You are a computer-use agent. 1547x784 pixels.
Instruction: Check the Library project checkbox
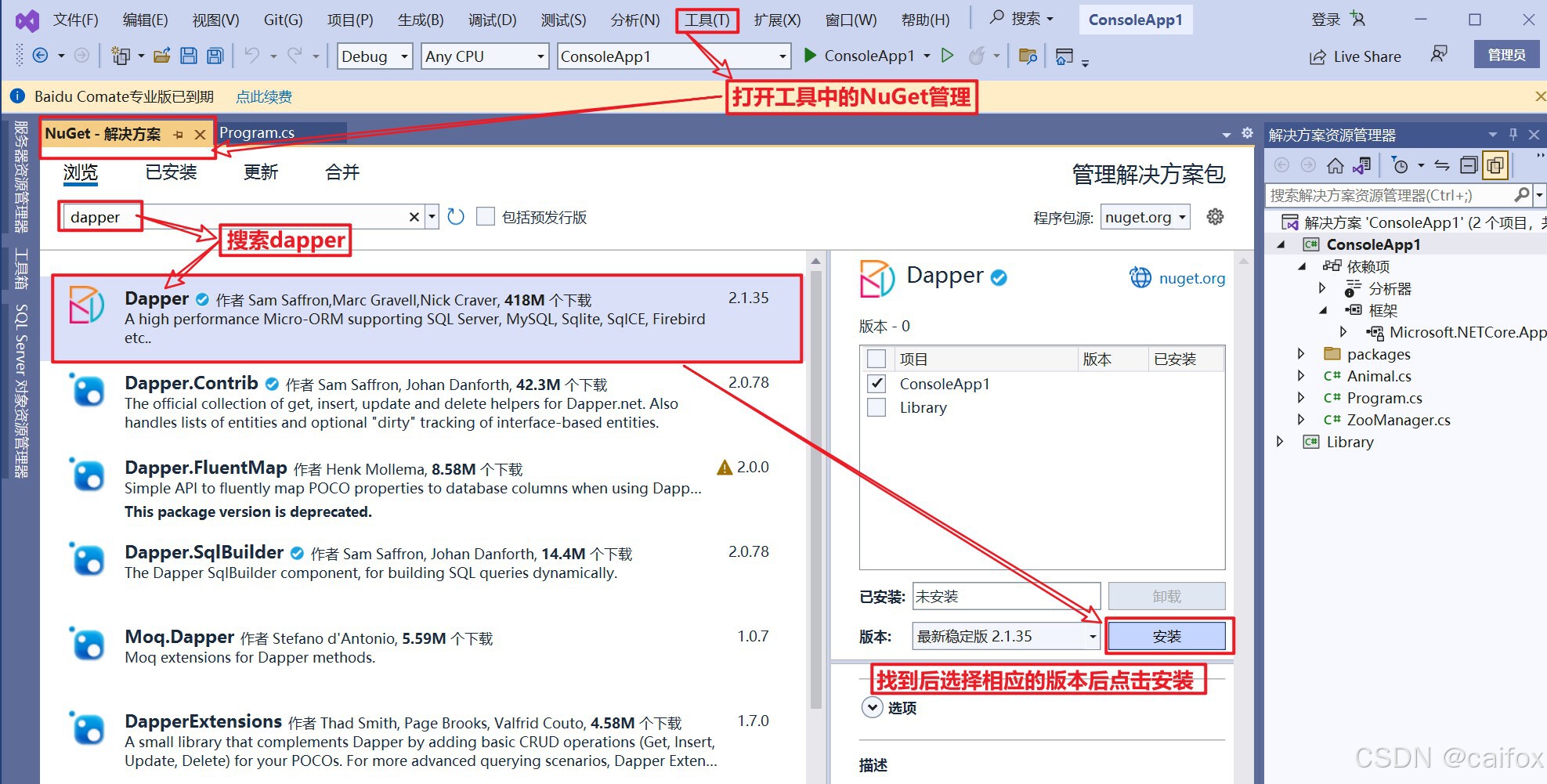coord(875,407)
